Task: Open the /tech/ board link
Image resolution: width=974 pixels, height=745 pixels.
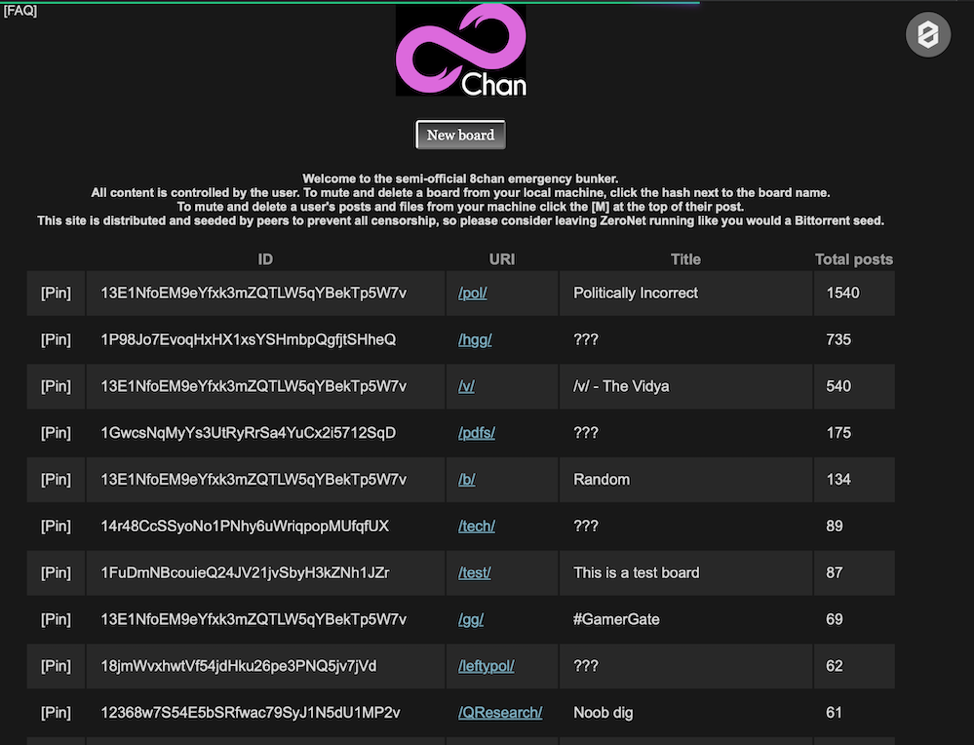Action: (476, 526)
